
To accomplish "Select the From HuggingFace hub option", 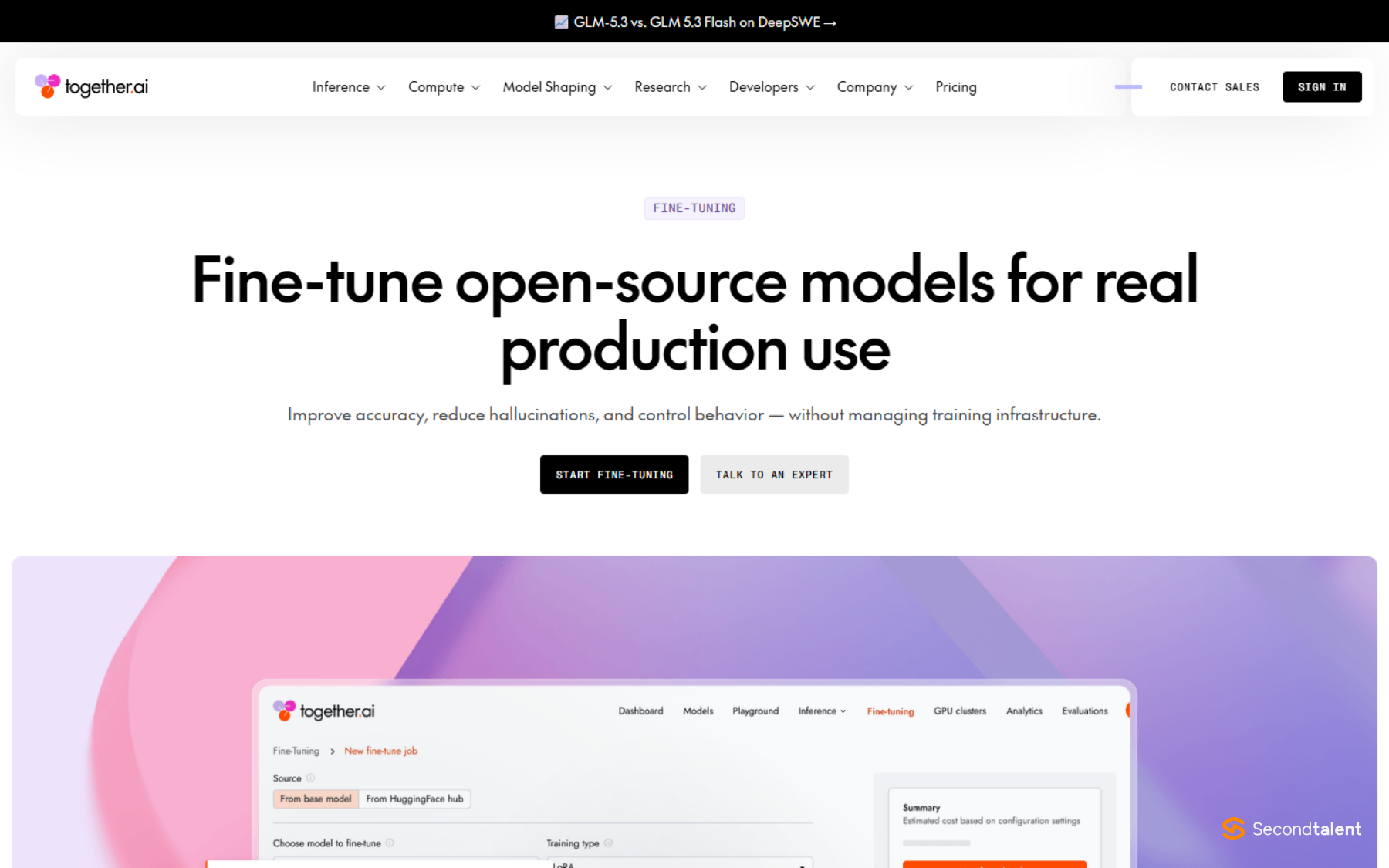I will pos(414,799).
